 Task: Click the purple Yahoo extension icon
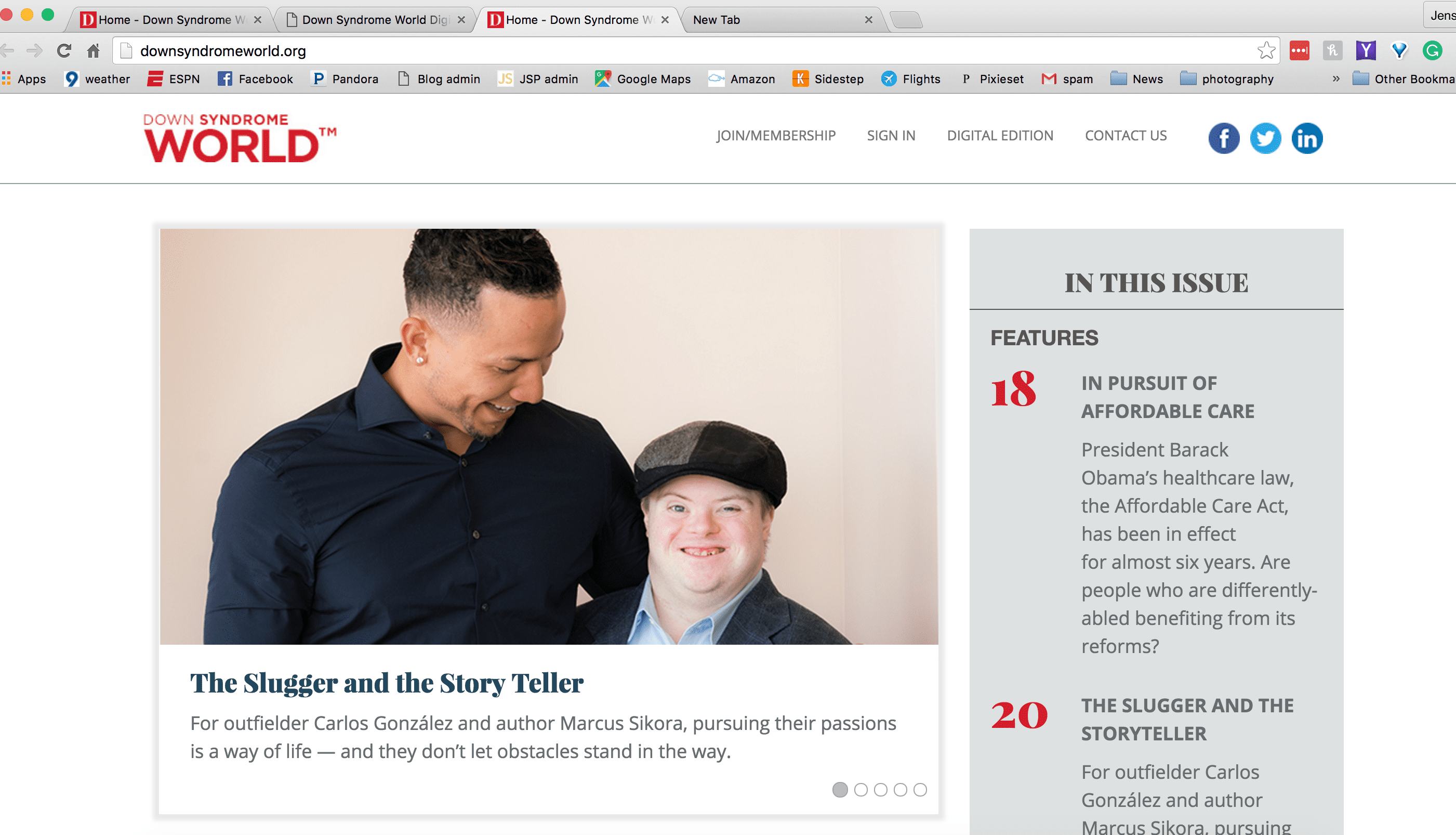tap(1366, 50)
